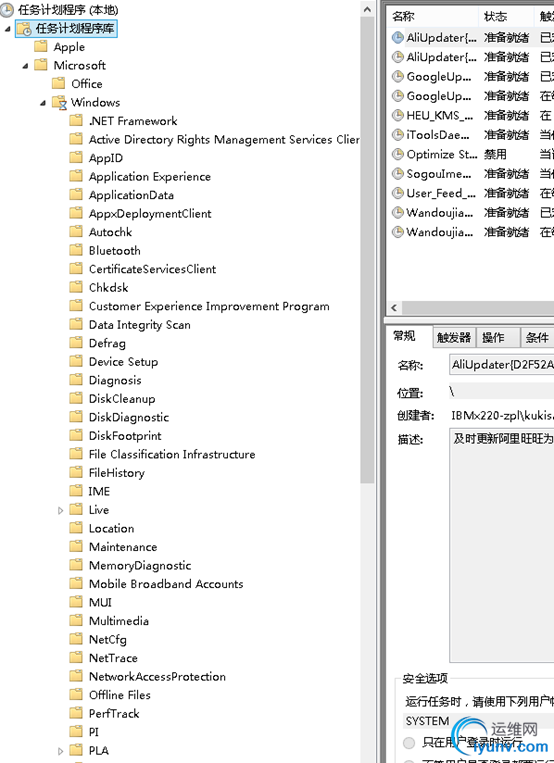Click the Defrag folder icon
Image resolution: width=554 pixels, height=763 pixels.
[x=76, y=343]
